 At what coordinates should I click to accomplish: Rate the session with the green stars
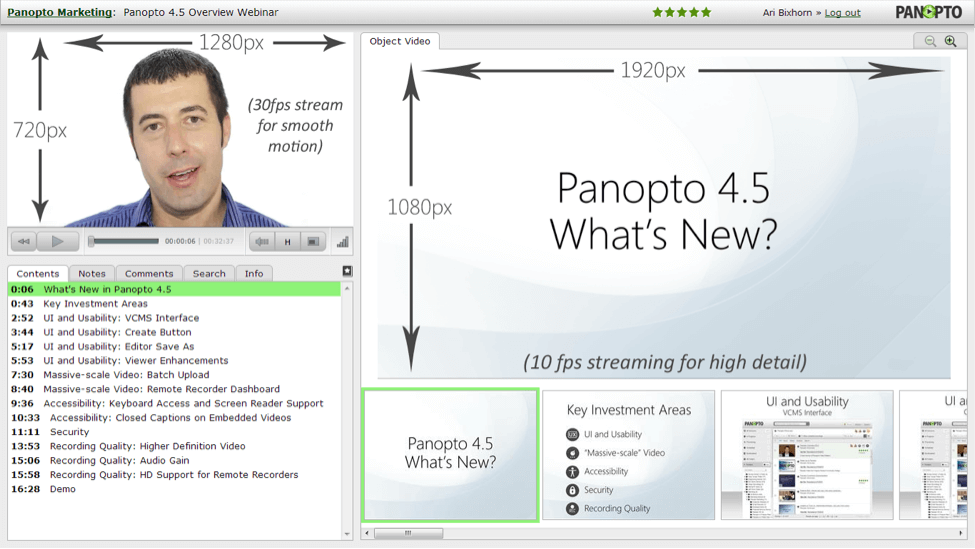[681, 12]
